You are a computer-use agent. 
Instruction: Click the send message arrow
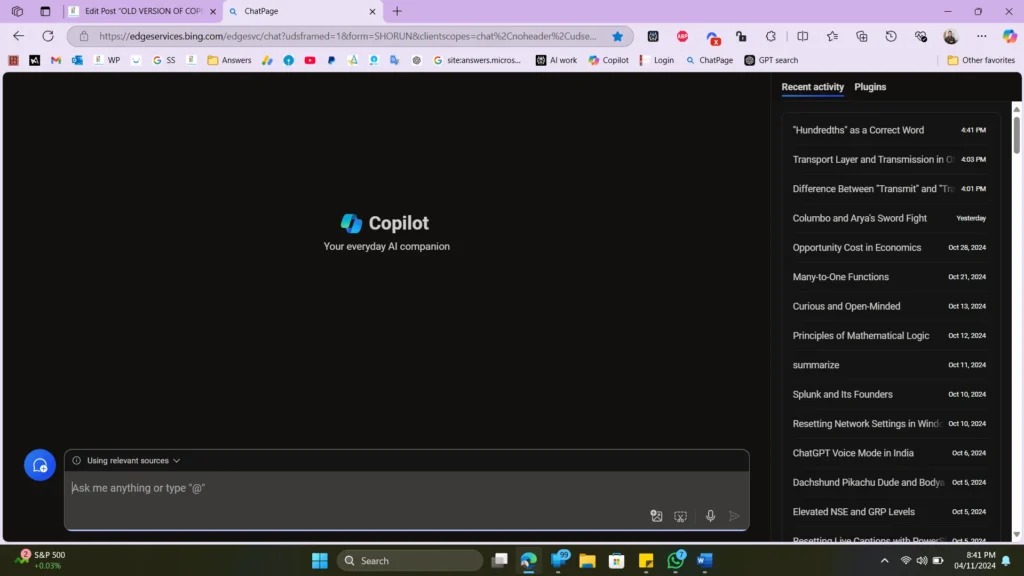click(734, 516)
